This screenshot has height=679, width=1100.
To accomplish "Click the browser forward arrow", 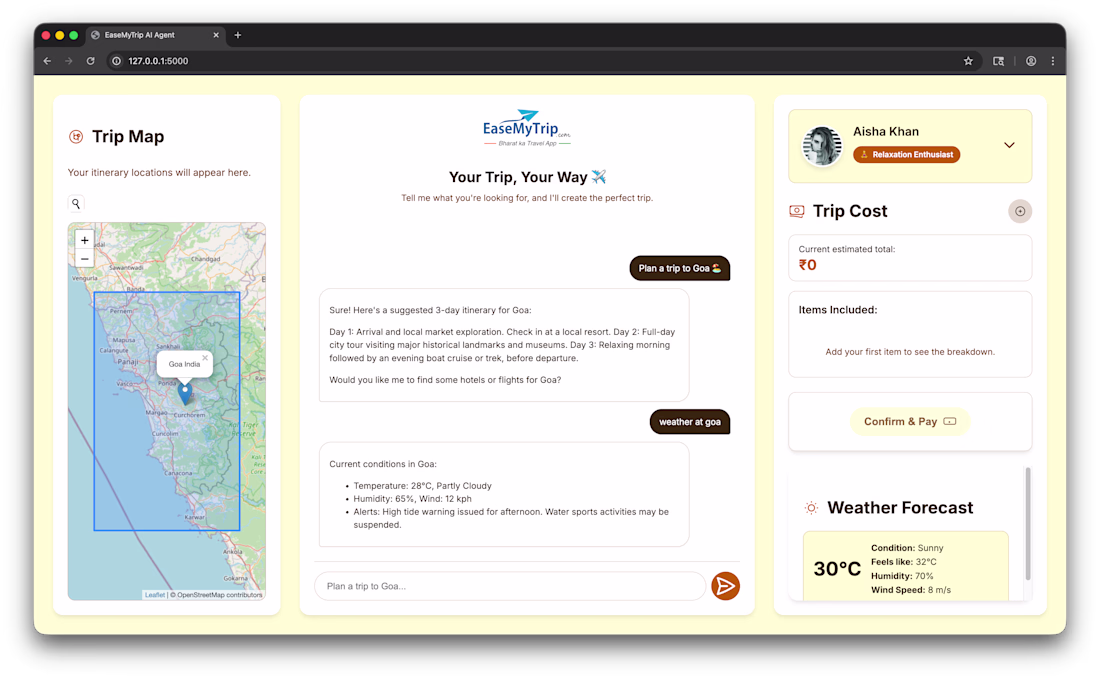I will [69, 61].
